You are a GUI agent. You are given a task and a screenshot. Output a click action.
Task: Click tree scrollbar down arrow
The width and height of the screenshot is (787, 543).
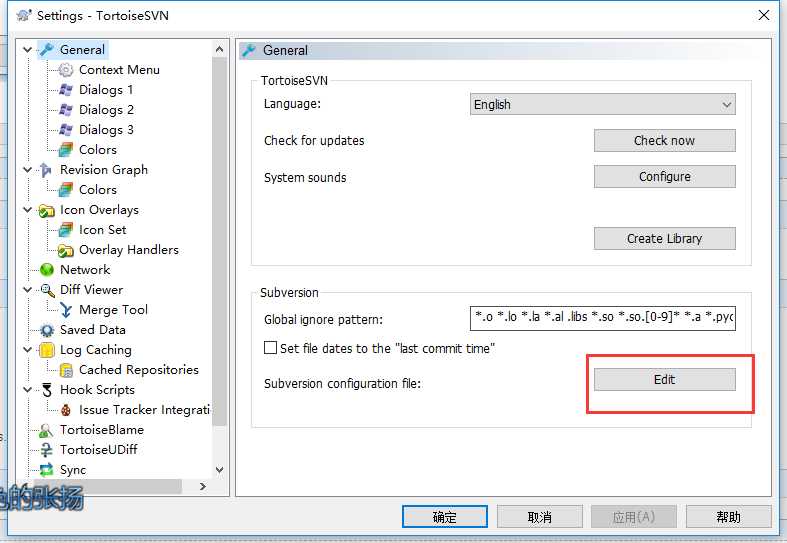point(219,470)
